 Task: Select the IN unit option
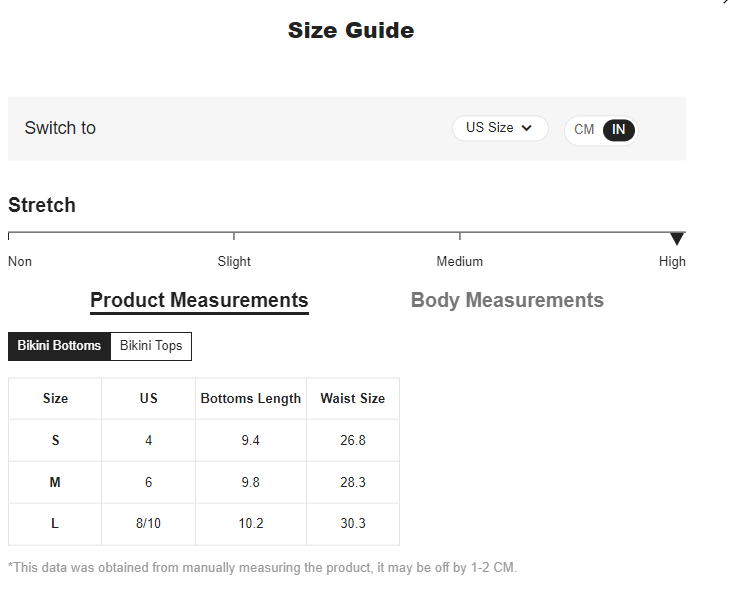(x=618, y=129)
